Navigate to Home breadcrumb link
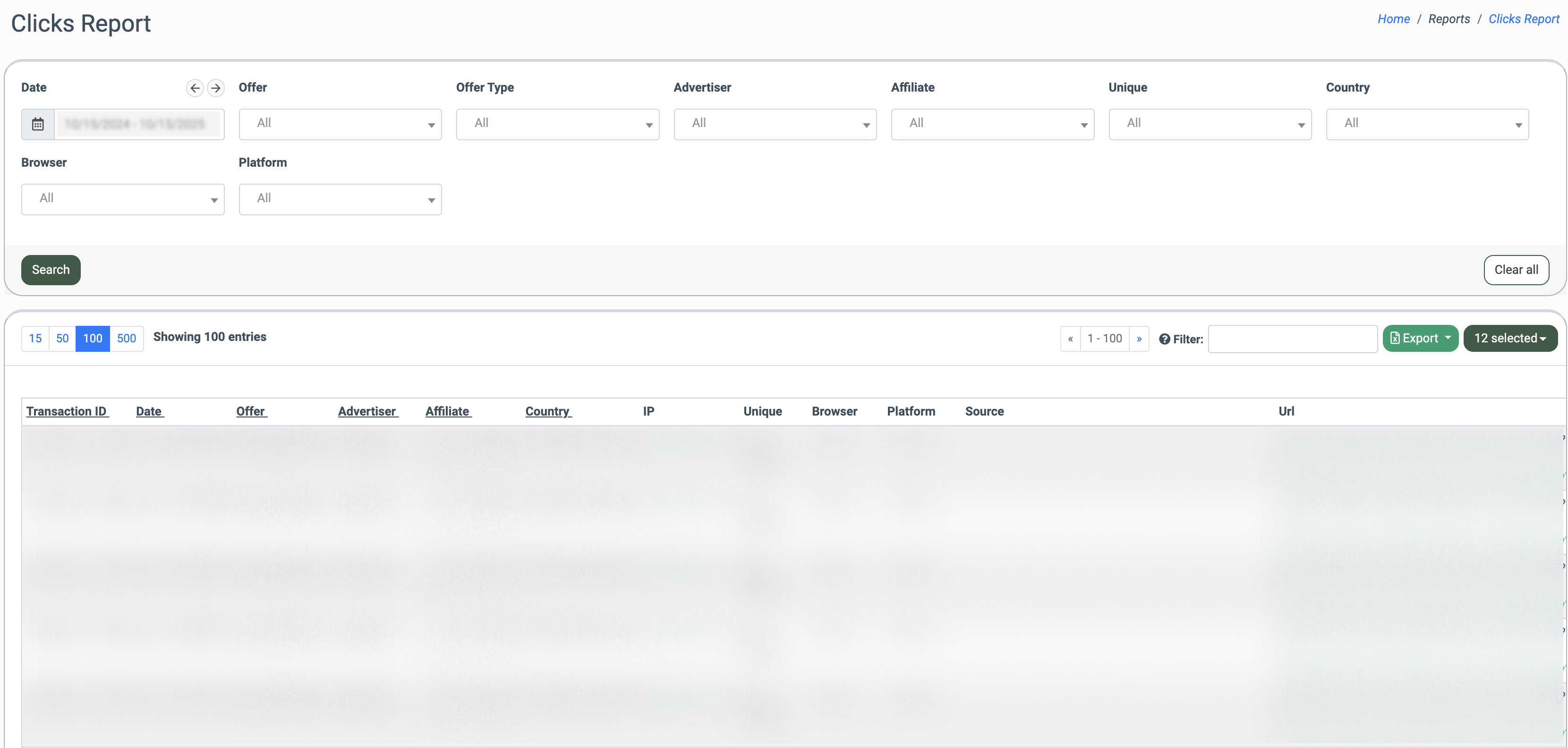Image resolution: width=1568 pixels, height=748 pixels. tap(1393, 19)
